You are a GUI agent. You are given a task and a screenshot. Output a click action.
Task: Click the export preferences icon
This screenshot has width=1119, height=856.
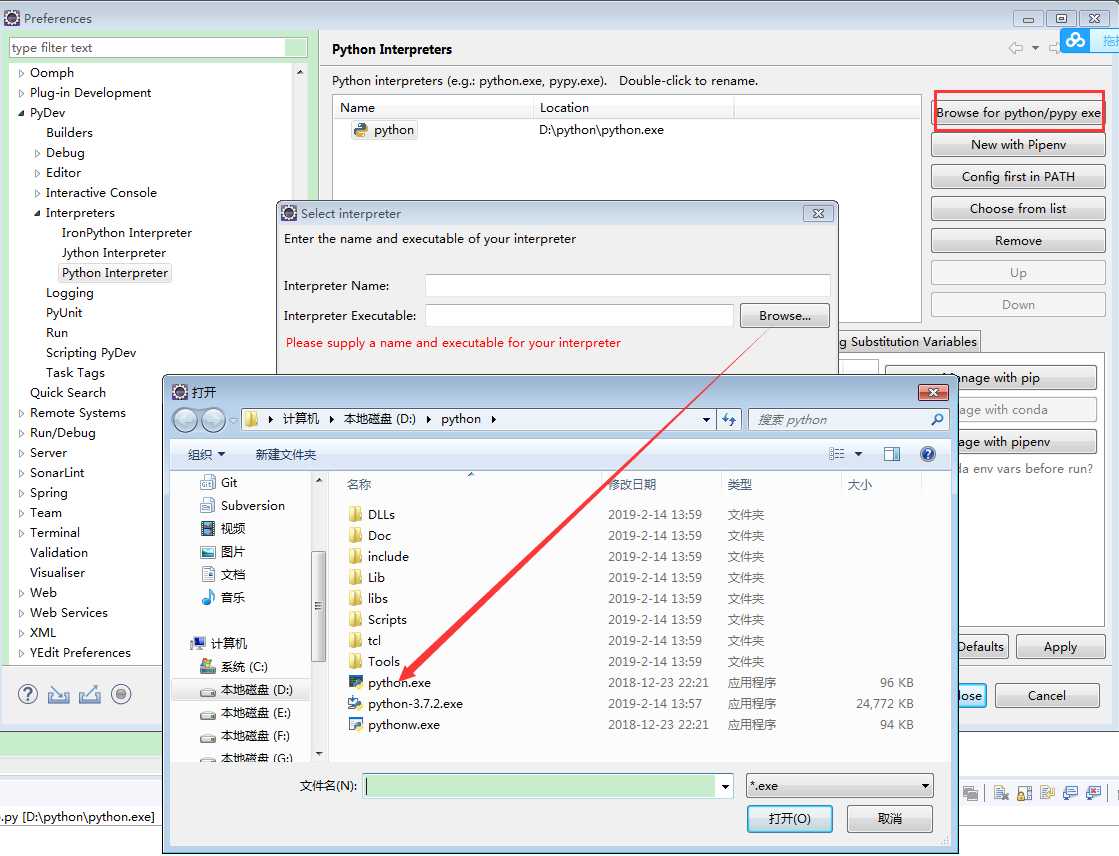[89, 694]
